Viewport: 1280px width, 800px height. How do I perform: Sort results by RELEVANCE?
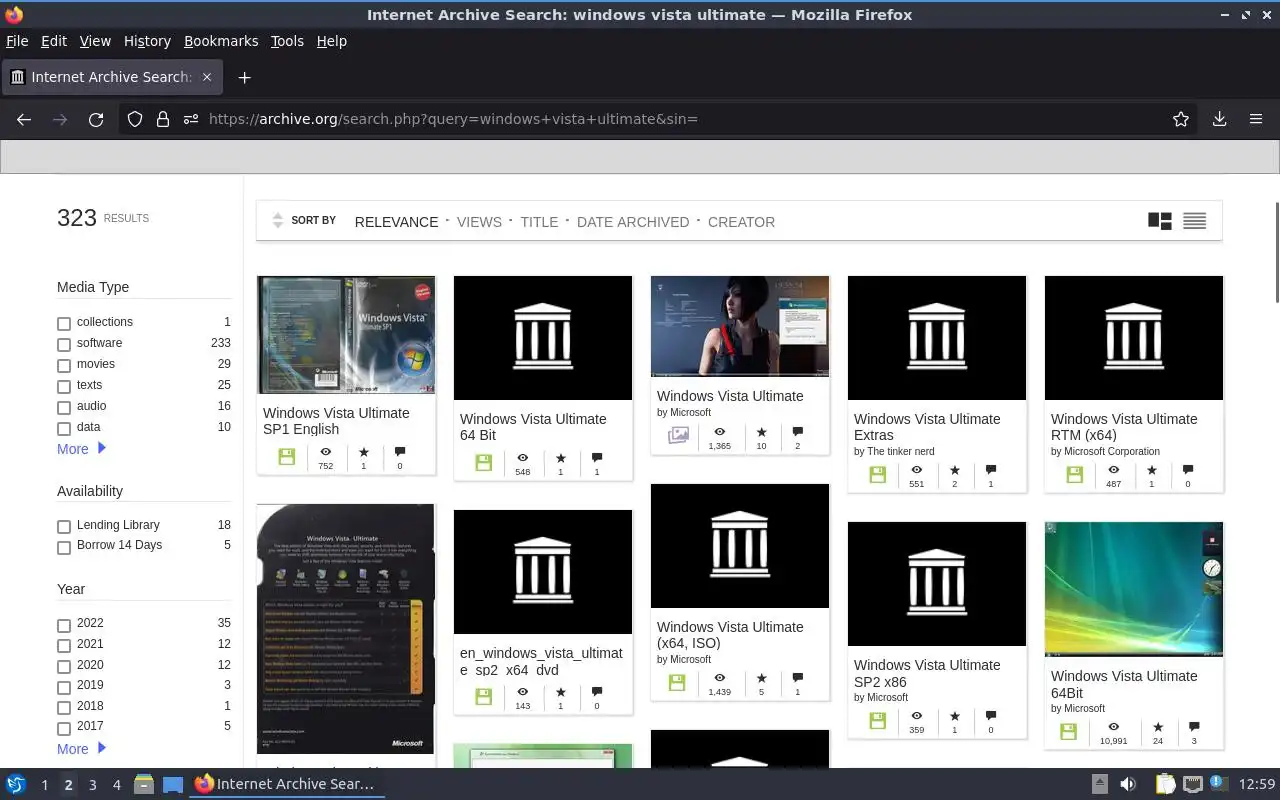point(396,222)
